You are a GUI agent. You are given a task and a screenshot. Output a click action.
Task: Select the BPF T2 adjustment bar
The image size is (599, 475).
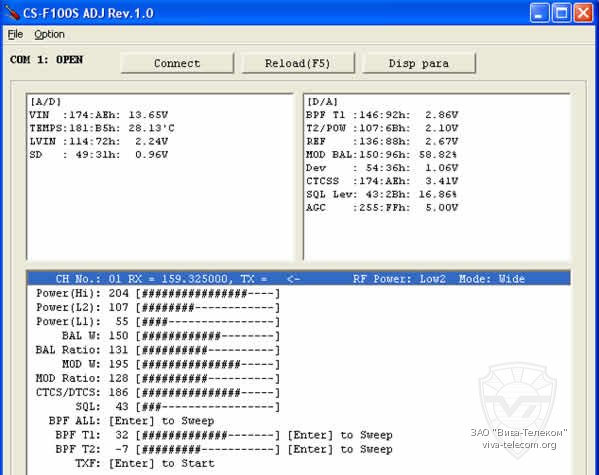pyautogui.click(x=208, y=449)
